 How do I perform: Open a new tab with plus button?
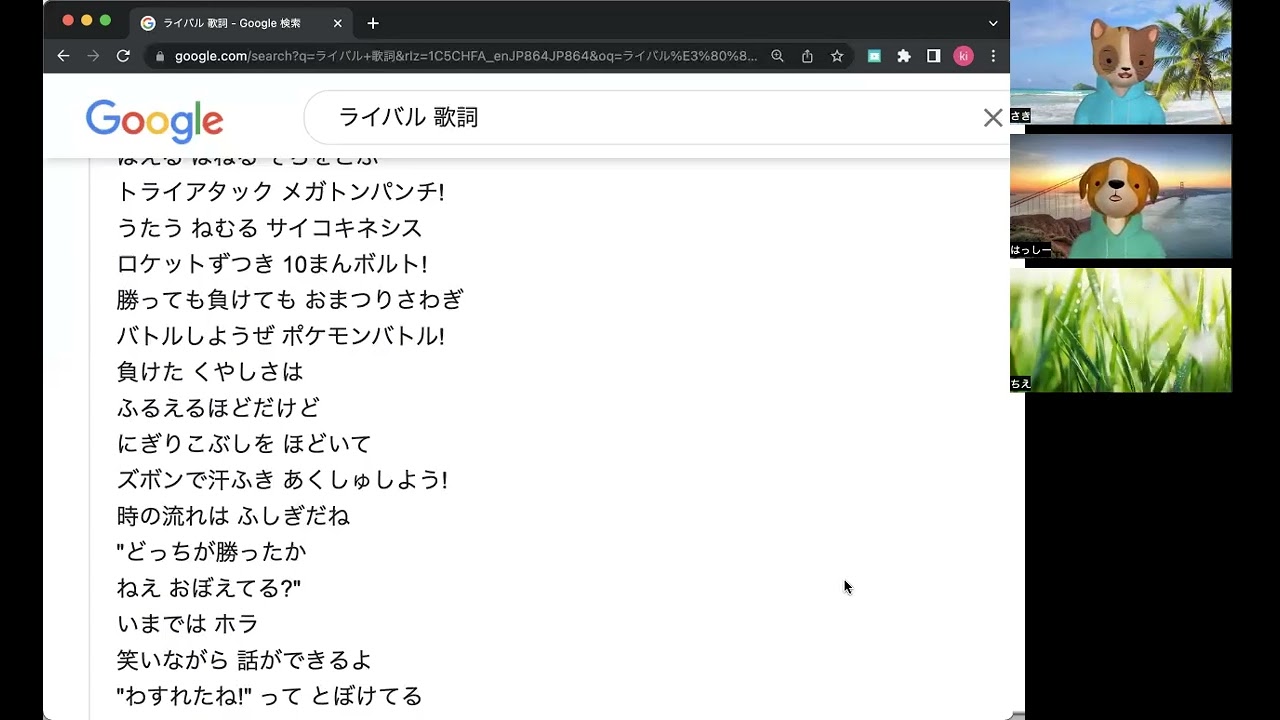click(373, 23)
